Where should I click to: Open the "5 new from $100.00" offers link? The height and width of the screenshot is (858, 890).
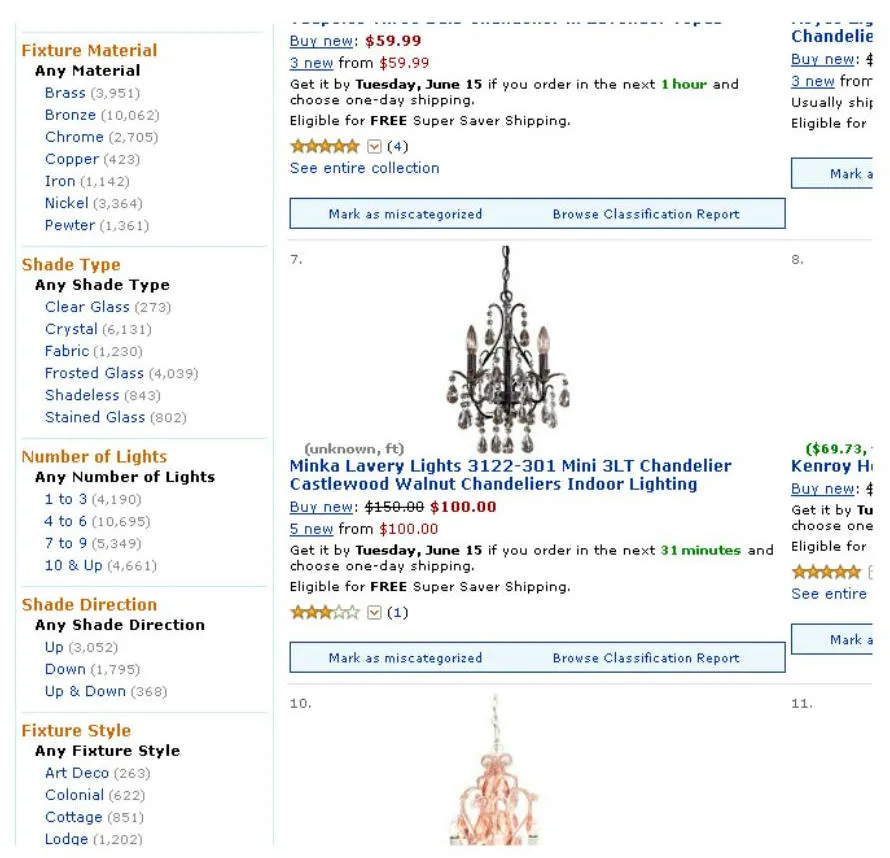click(311, 528)
